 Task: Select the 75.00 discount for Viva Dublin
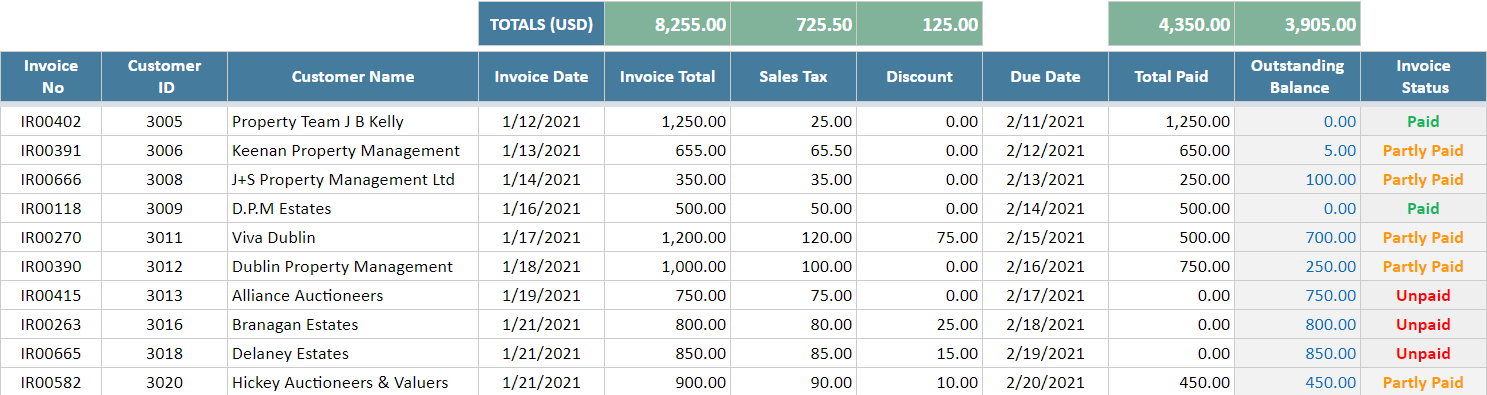pos(919,238)
